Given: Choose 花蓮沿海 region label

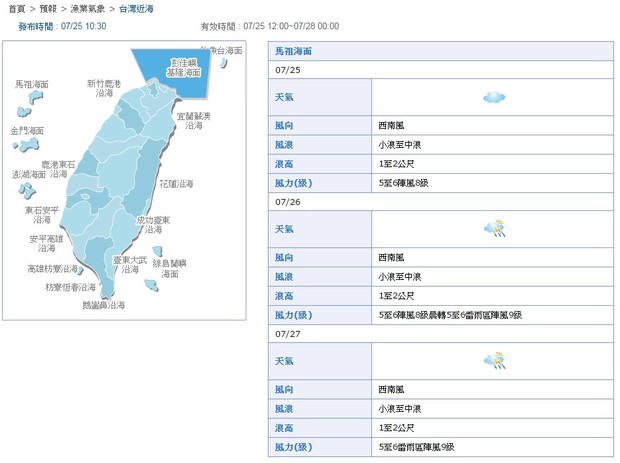Looking at the screenshot, I should point(176,184).
